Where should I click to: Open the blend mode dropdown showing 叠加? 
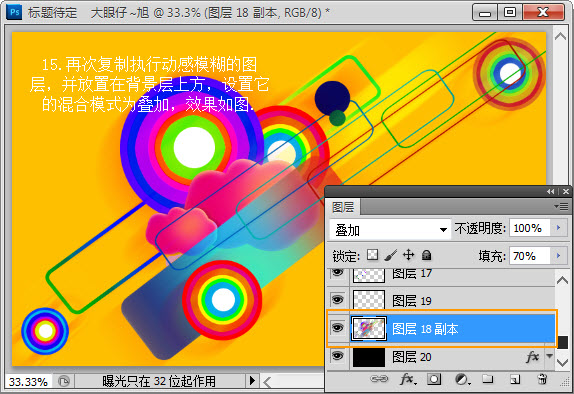[390, 230]
